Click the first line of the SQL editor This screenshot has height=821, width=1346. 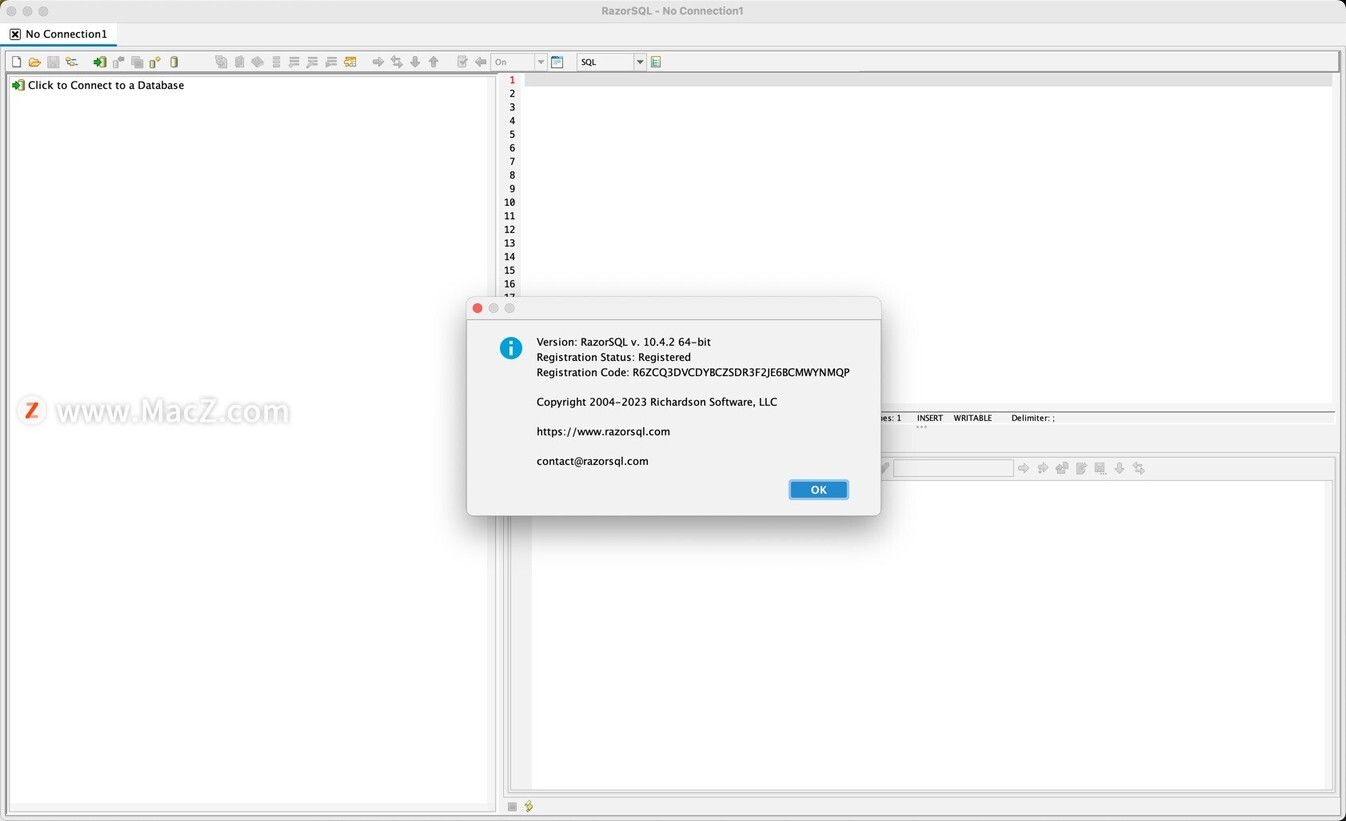tap(928, 80)
